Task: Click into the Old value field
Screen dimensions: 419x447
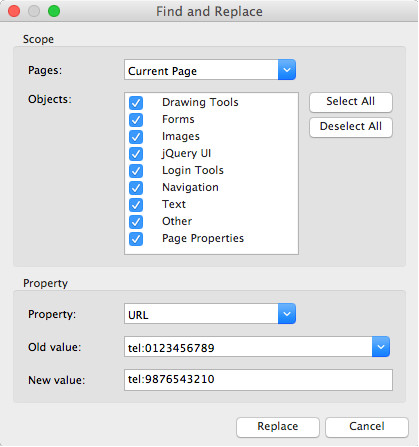Action: [x=248, y=347]
